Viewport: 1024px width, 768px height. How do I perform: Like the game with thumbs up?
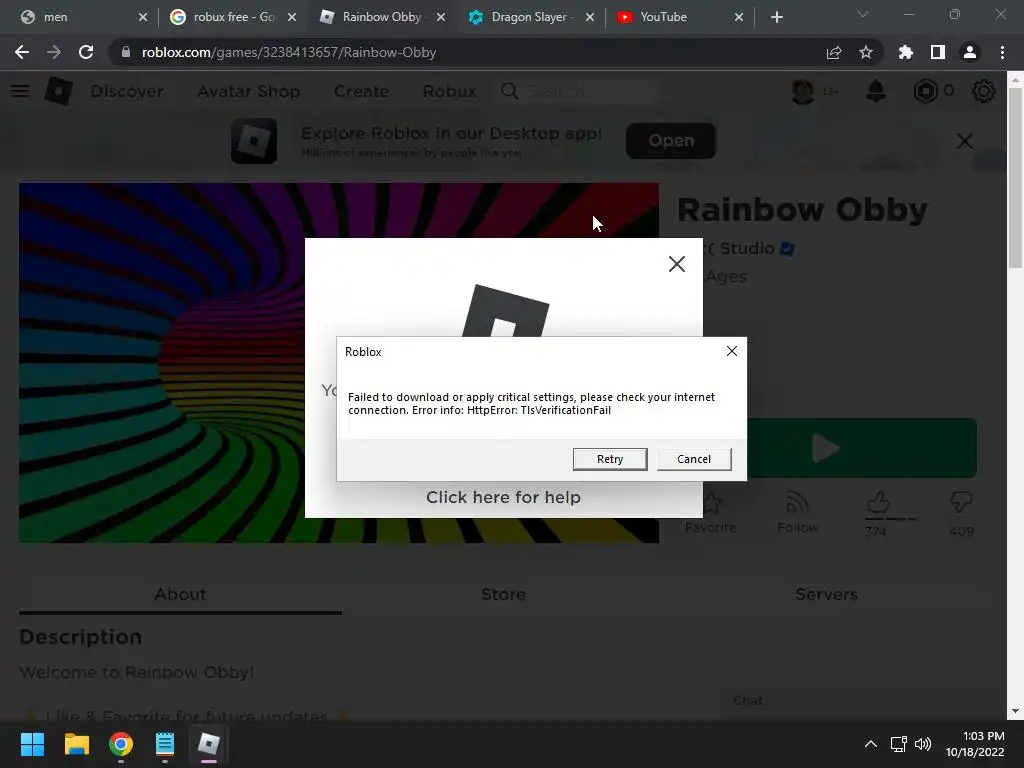click(878, 503)
